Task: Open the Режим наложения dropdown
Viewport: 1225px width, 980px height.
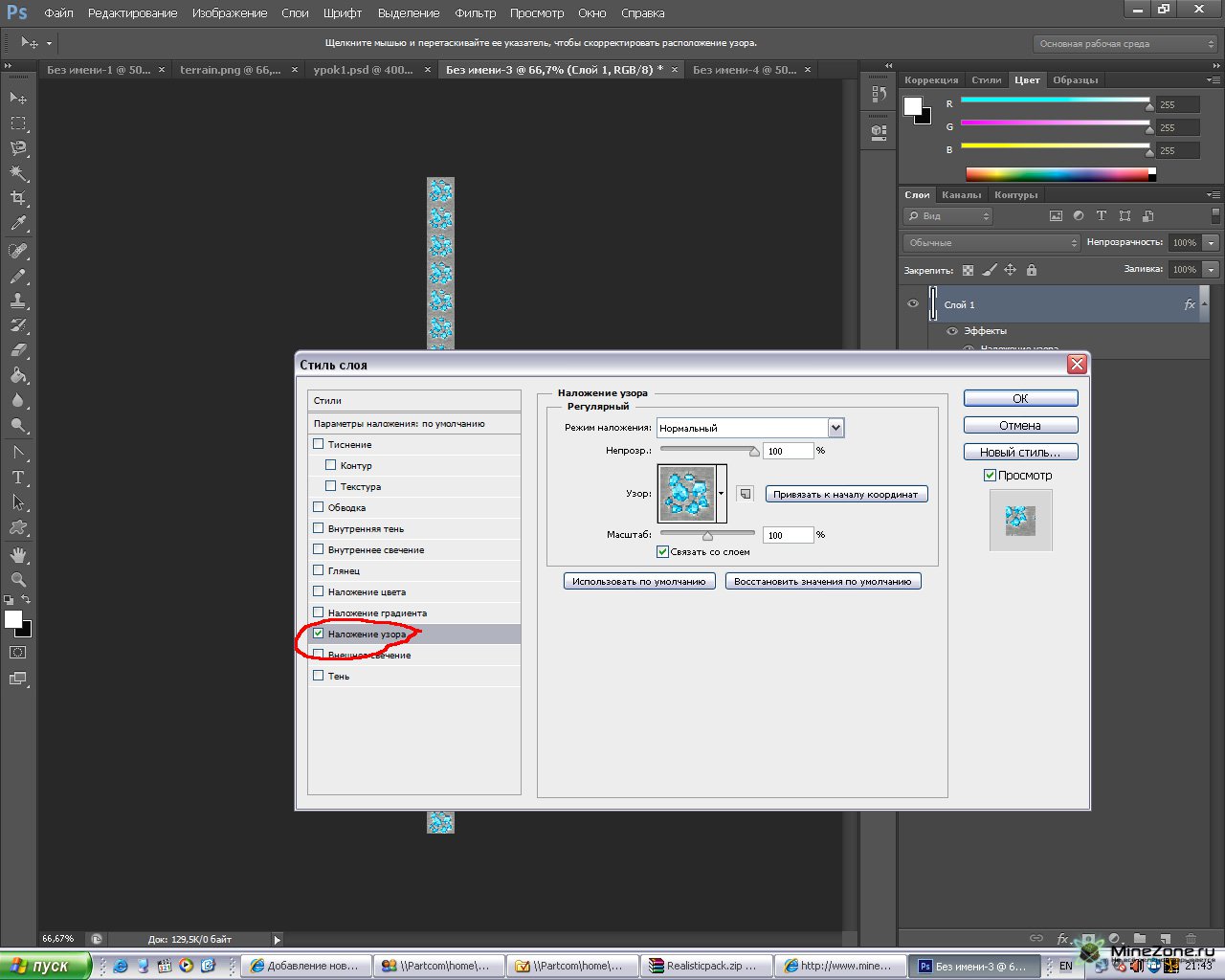Action: (835, 428)
